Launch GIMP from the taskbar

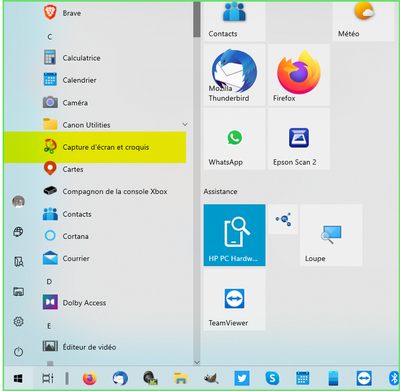click(211, 378)
